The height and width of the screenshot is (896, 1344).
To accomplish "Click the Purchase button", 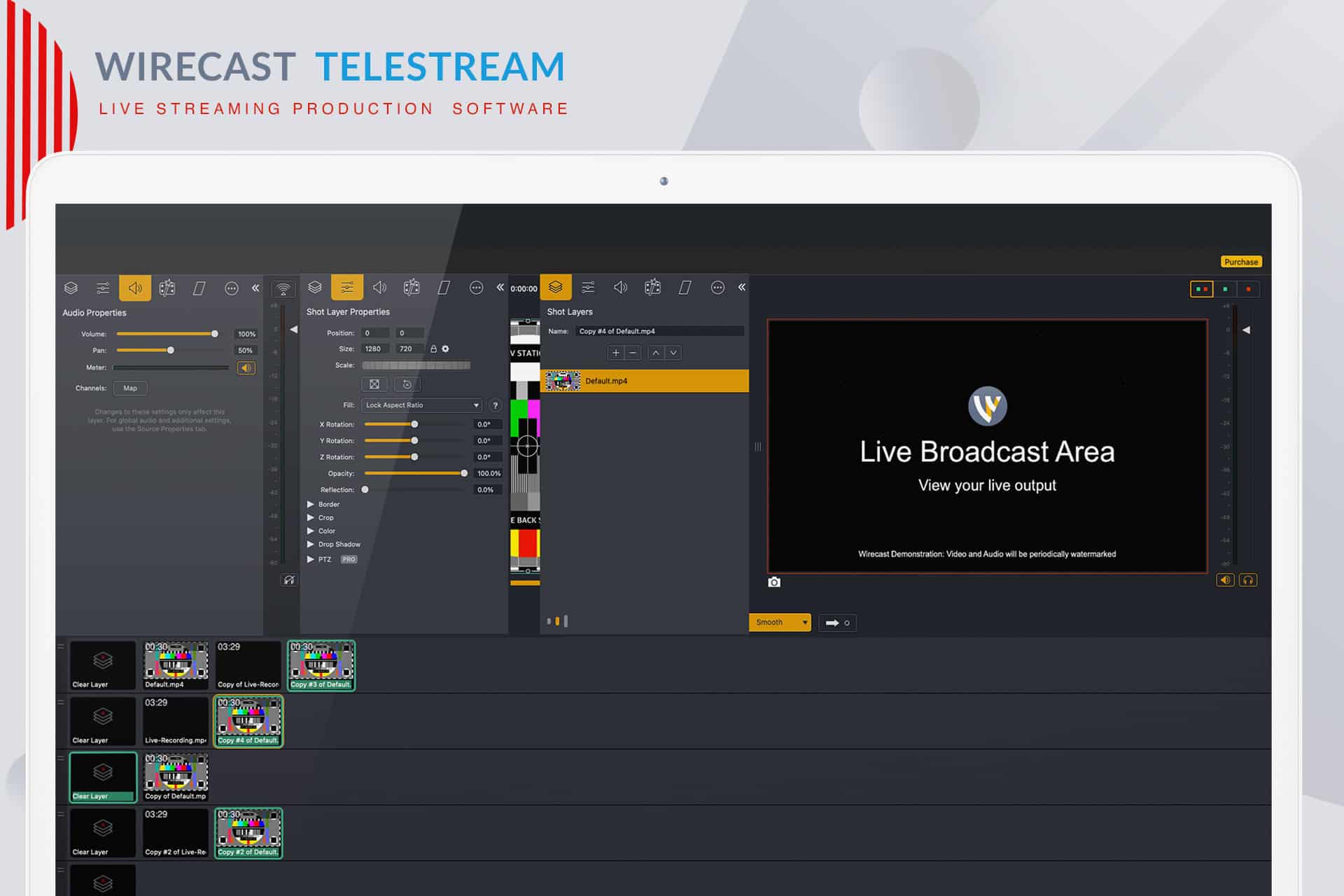I will pos(1241,262).
